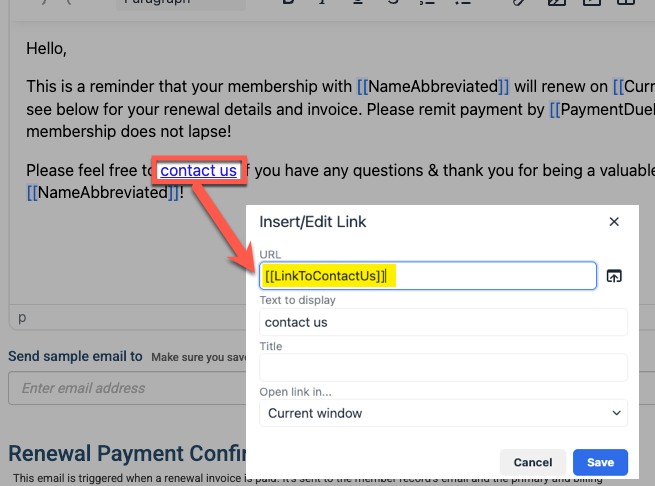
Task: Click the 'contact us' hyperlink in the email body
Action: tap(198, 170)
